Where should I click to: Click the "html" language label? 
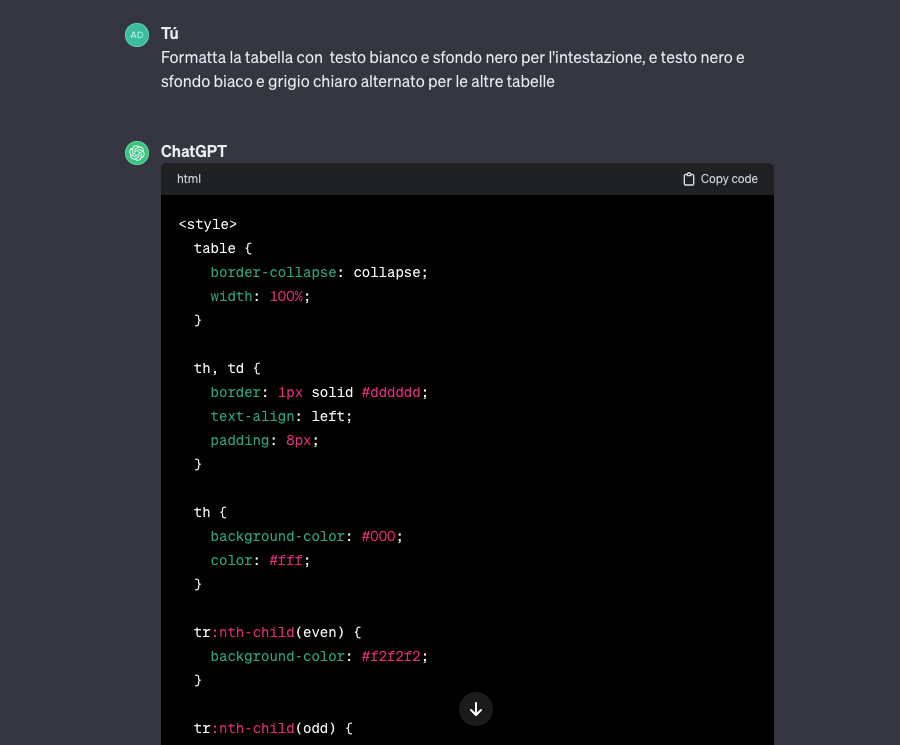(189, 179)
